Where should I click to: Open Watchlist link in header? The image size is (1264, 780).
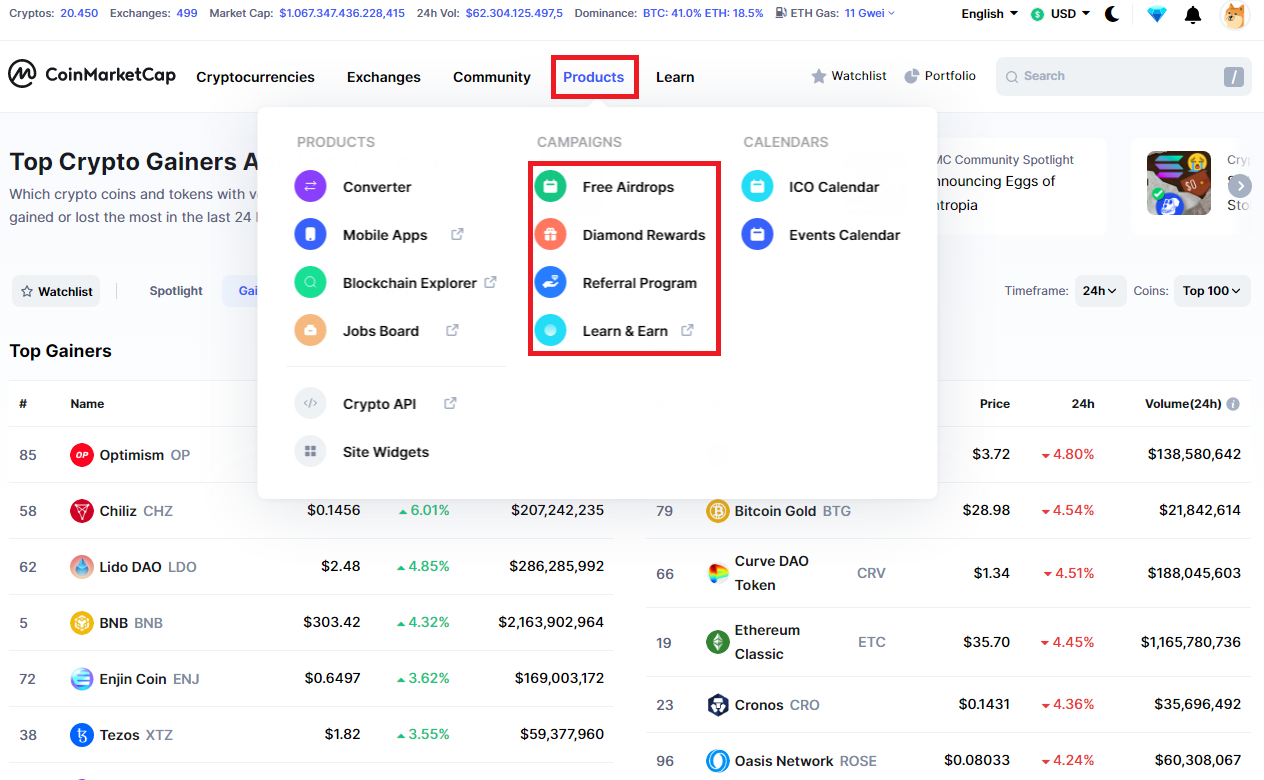tap(849, 76)
